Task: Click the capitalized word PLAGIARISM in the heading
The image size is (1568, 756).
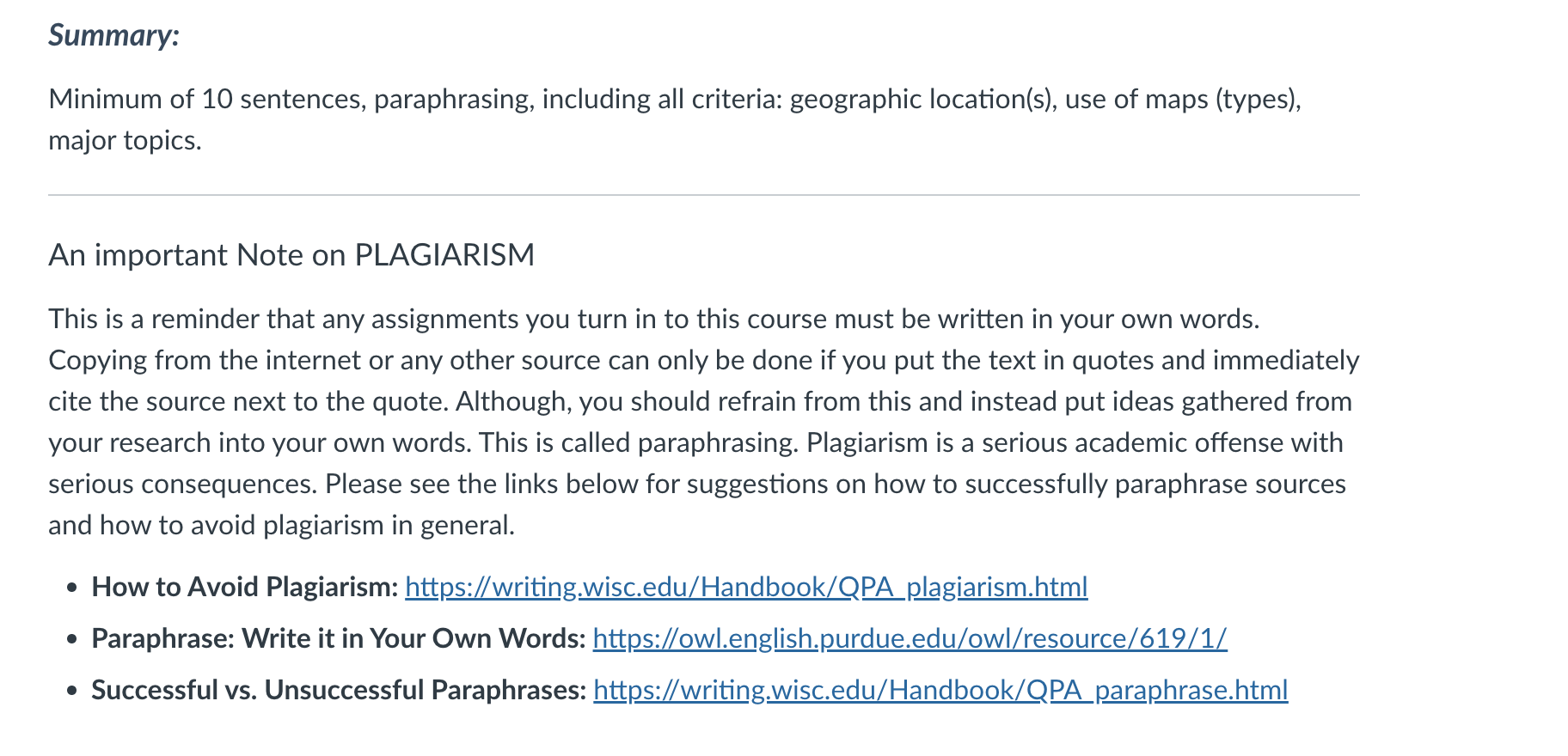Action: tap(444, 255)
